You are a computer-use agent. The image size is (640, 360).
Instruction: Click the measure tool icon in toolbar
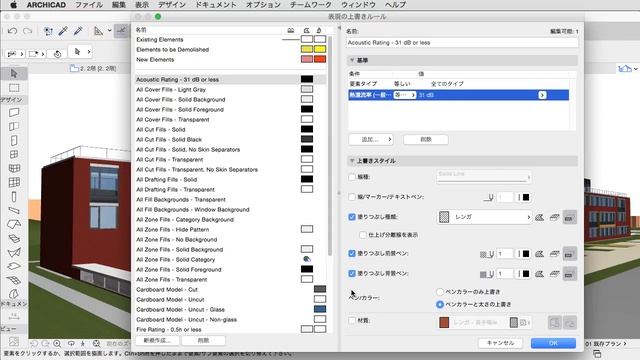(98, 31)
